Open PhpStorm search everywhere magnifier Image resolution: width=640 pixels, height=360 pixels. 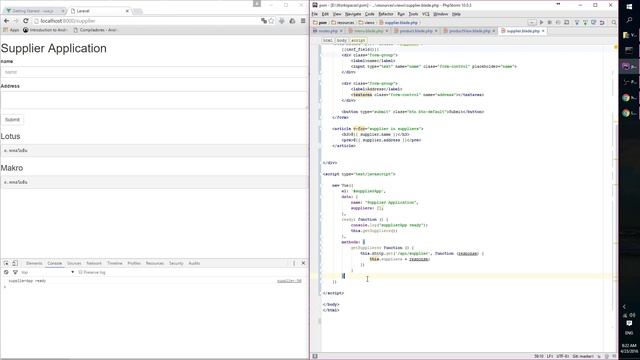pos(613,22)
